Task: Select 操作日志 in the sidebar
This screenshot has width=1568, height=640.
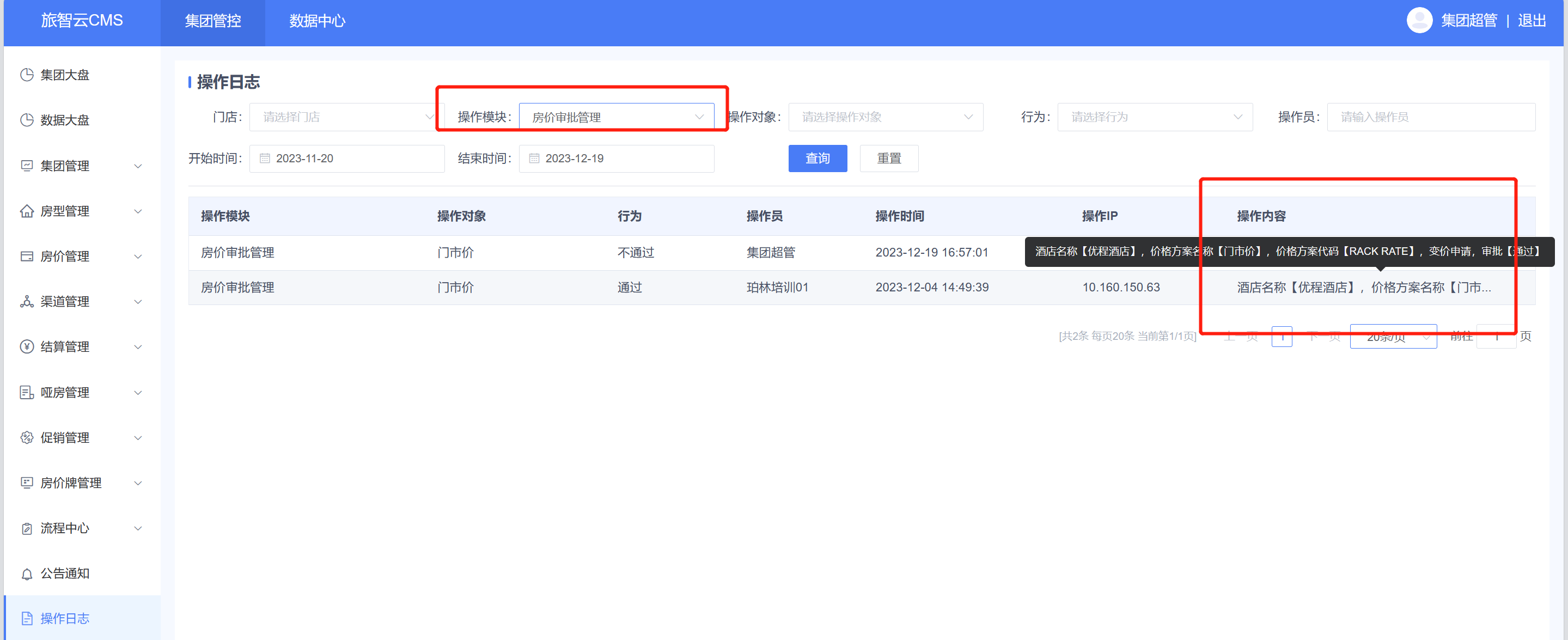Action: pos(82,618)
